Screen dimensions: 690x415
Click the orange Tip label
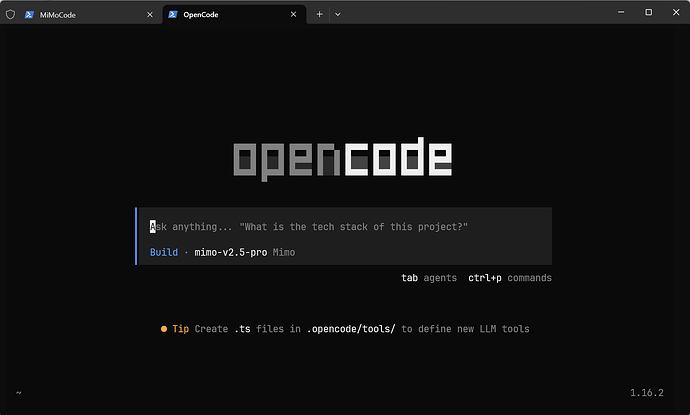pyautogui.click(x=180, y=329)
